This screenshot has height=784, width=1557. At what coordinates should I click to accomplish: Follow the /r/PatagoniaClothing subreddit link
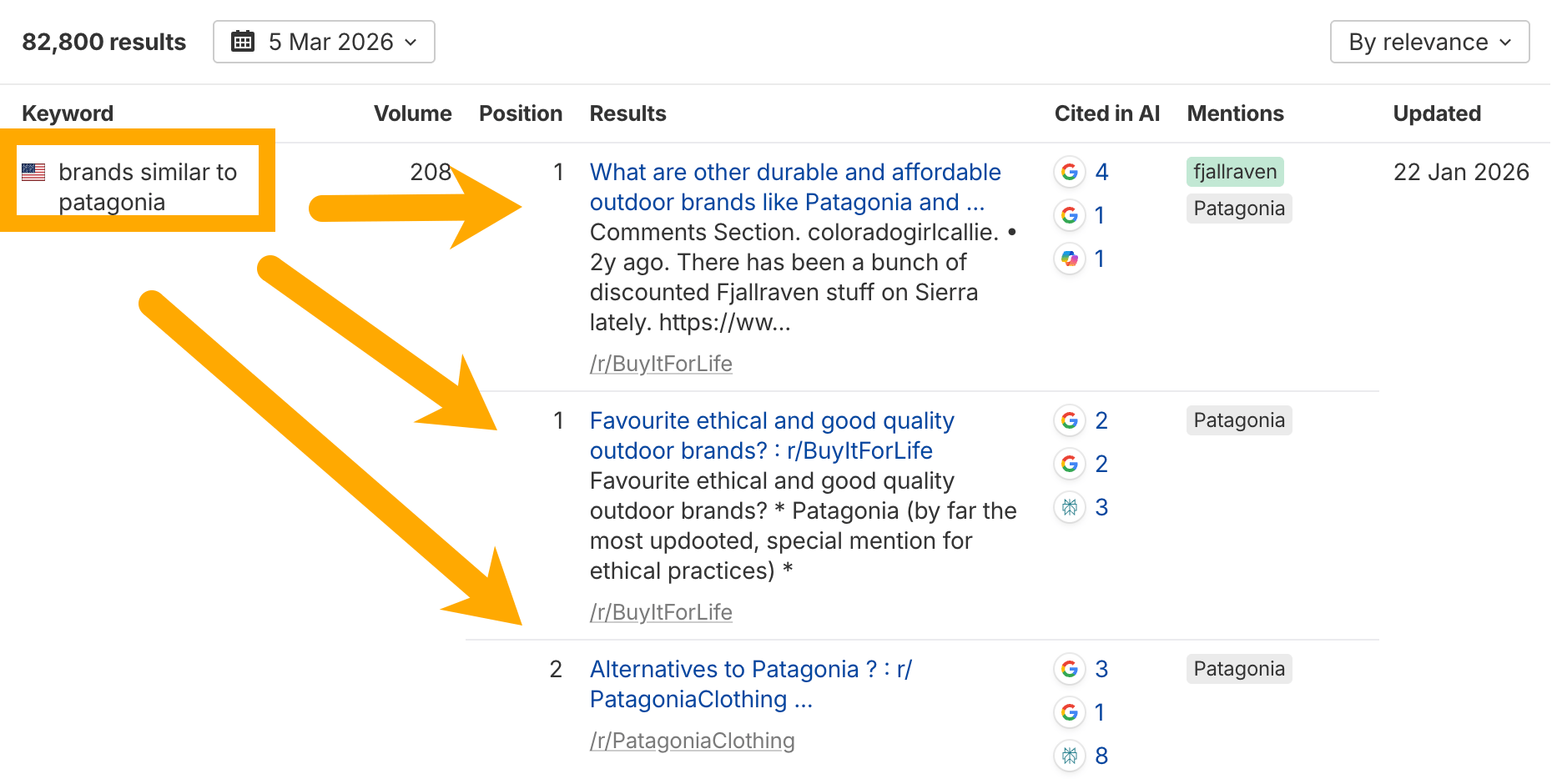(692, 741)
